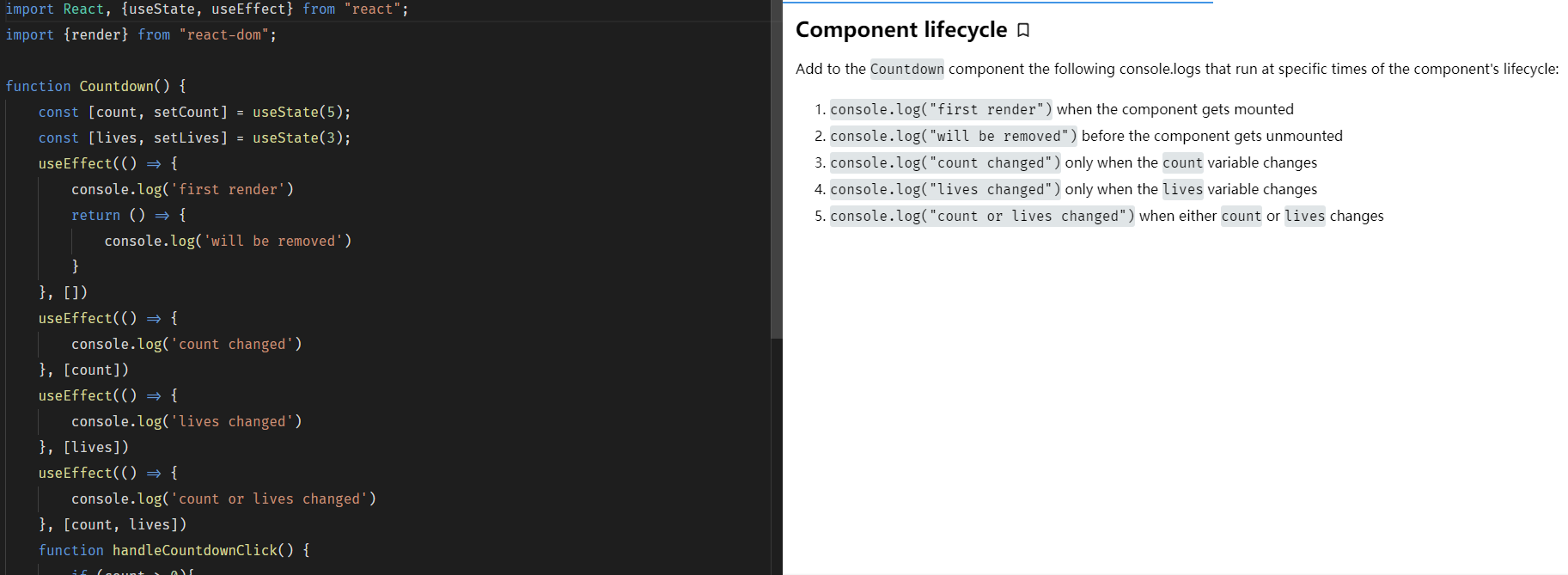Click the Countdown code tag in instructions

pos(906,70)
